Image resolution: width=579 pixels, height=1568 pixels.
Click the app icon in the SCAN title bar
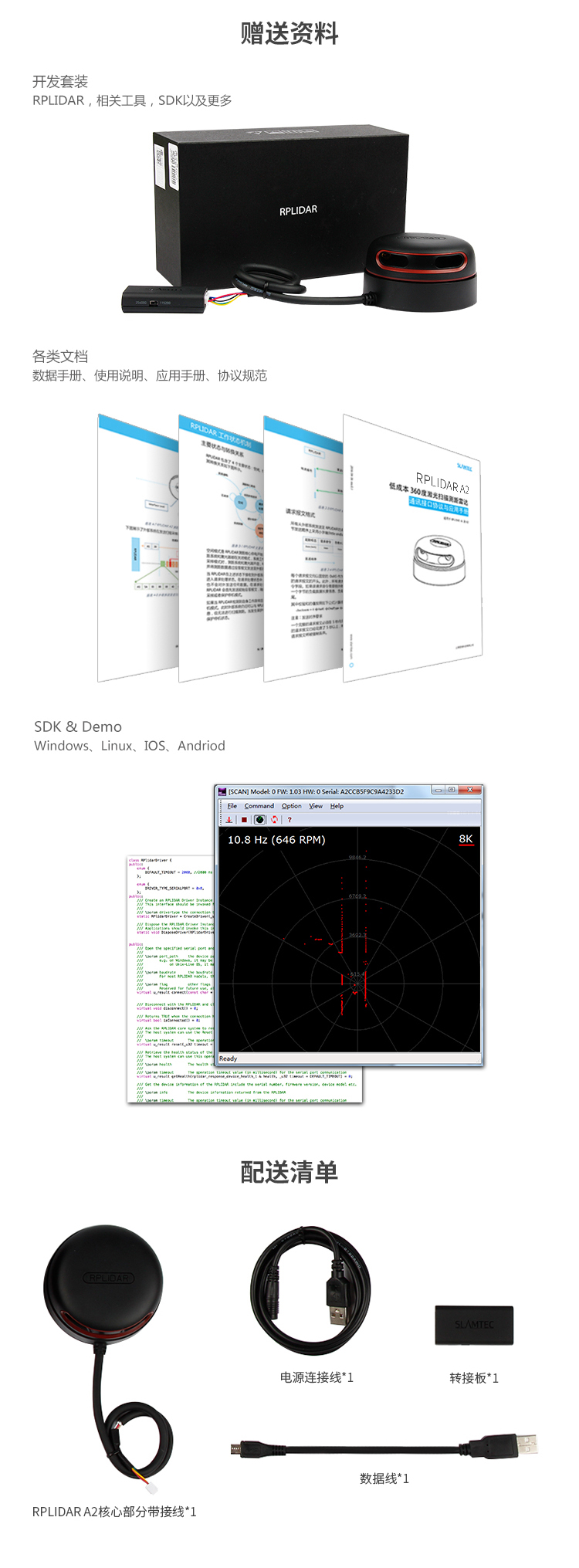pos(222,791)
